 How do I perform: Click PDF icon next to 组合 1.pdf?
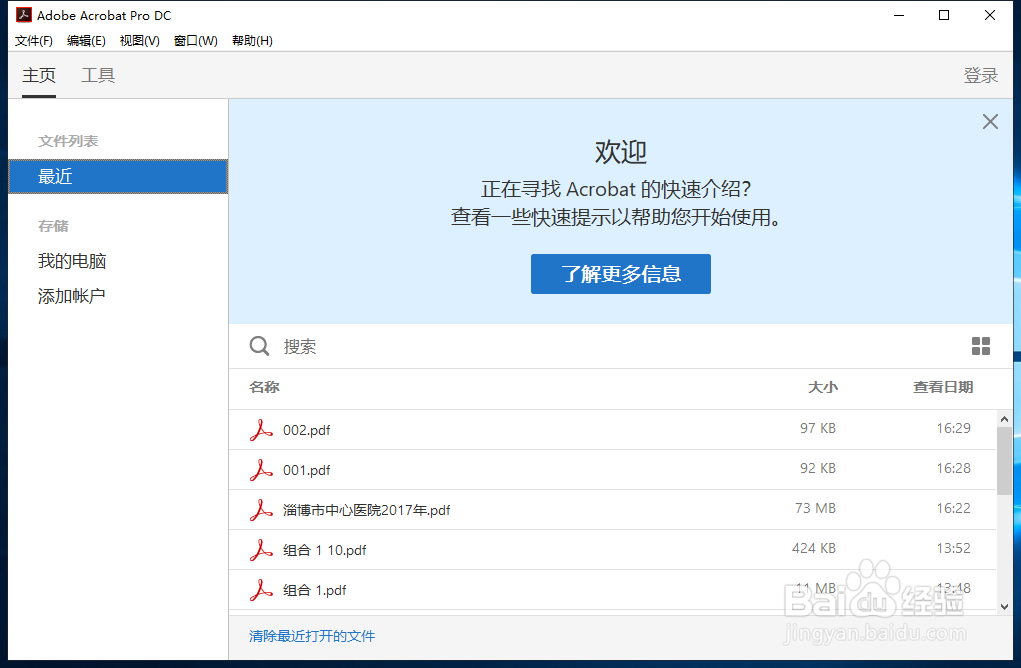coord(261,590)
